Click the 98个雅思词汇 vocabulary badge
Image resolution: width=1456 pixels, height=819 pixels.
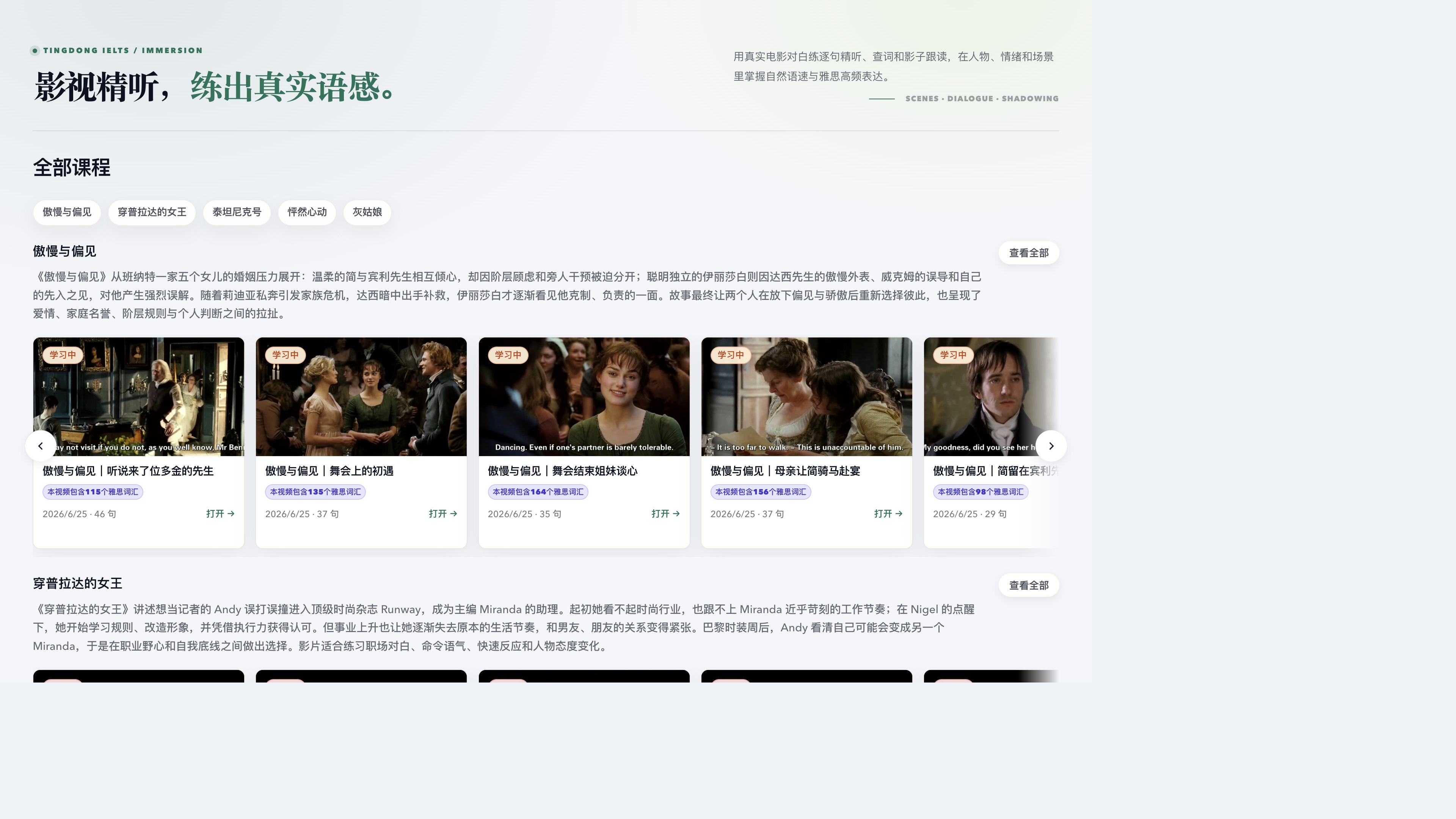(981, 492)
